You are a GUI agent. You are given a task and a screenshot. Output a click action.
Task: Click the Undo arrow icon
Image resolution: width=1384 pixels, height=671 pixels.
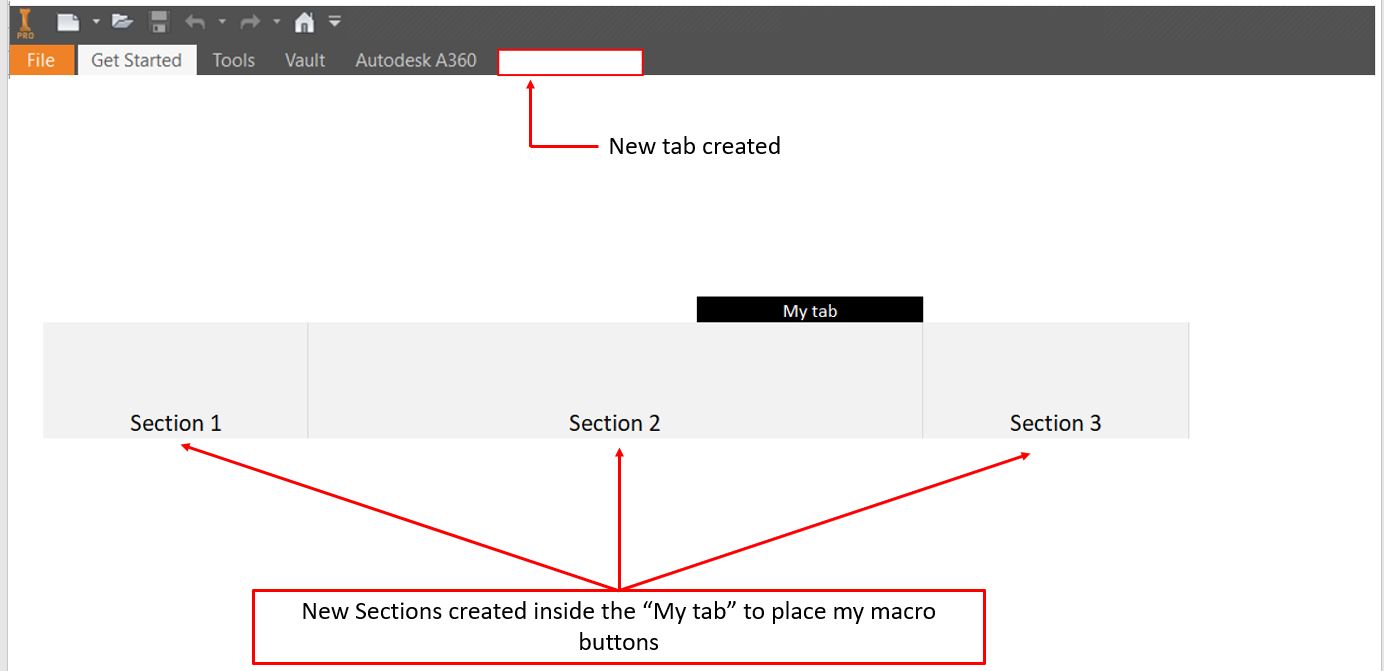[195, 21]
